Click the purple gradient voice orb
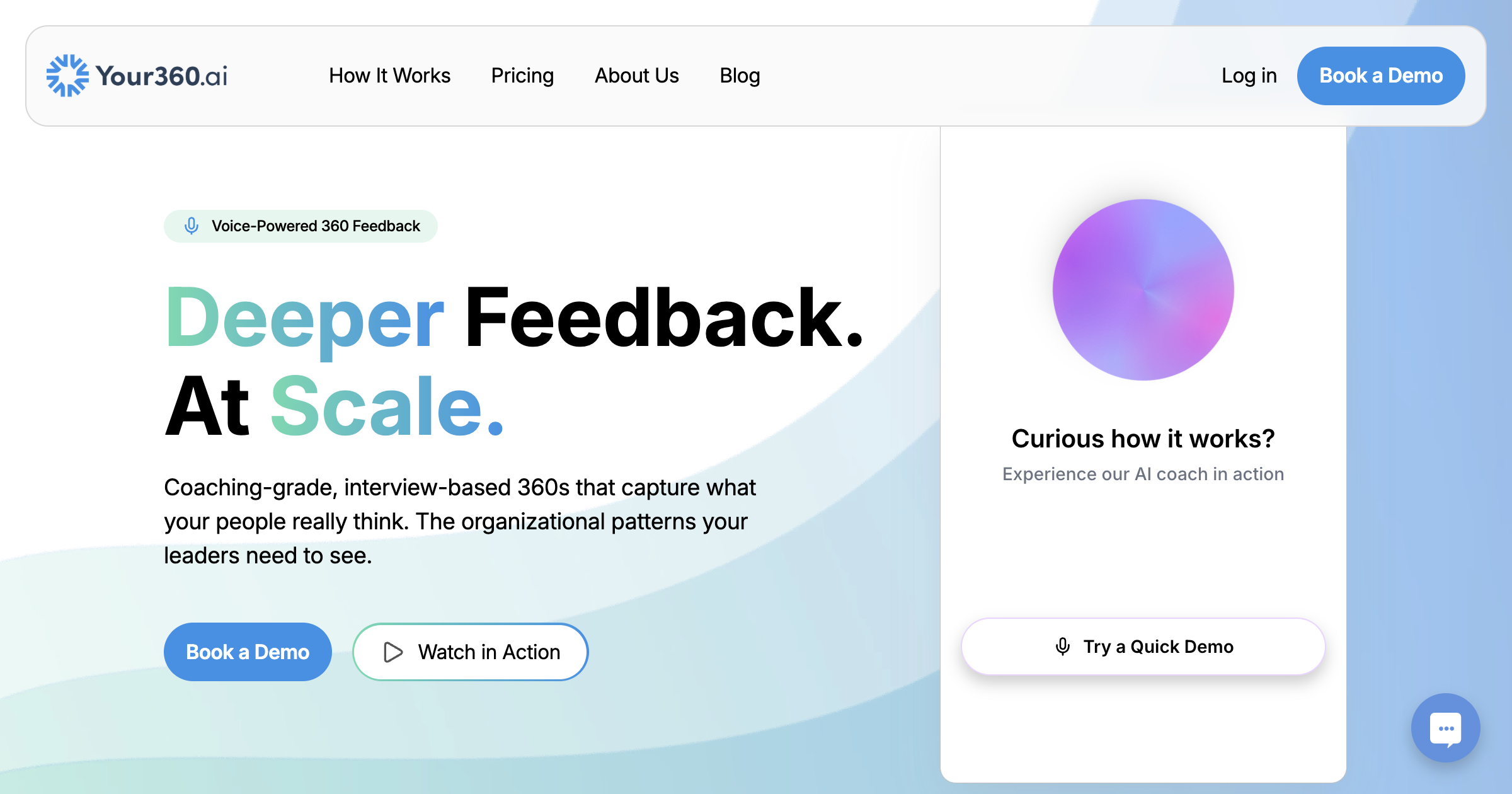Image resolution: width=1512 pixels, height=794 pixels. (1143, 290)
